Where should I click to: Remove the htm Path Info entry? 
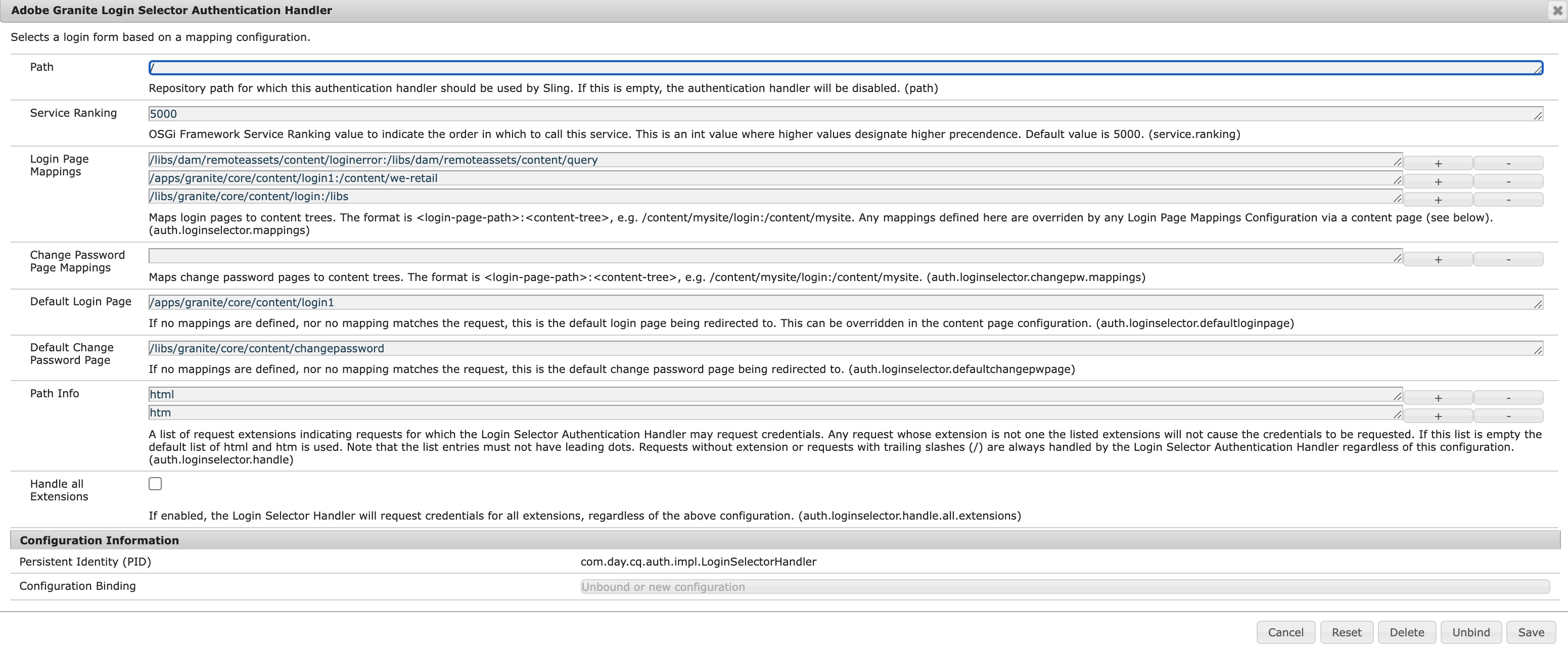[x=1508, y=416]
